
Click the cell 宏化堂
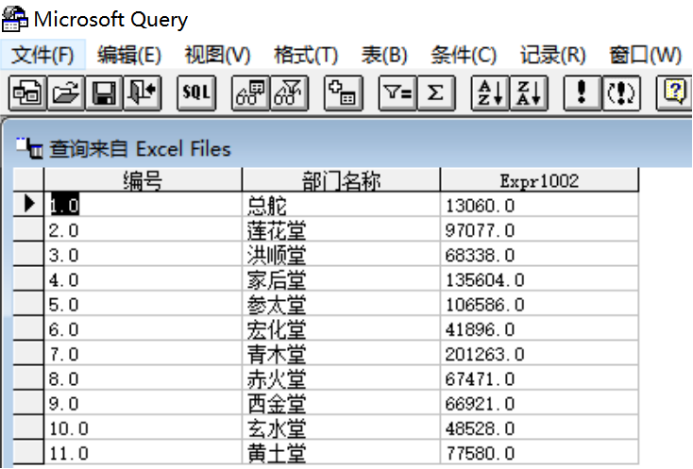[x=341, y=328]
